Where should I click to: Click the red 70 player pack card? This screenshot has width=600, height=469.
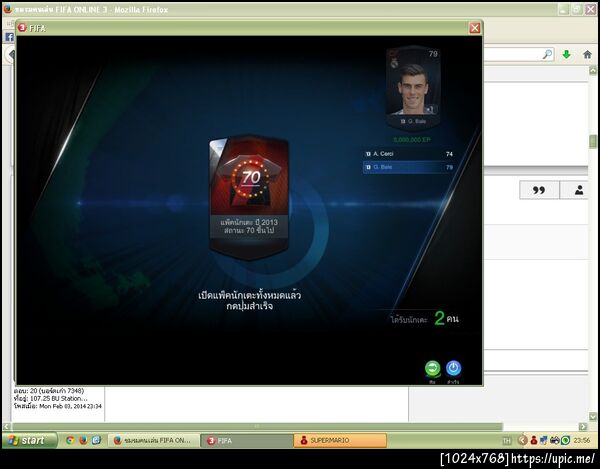coord(249,197)
